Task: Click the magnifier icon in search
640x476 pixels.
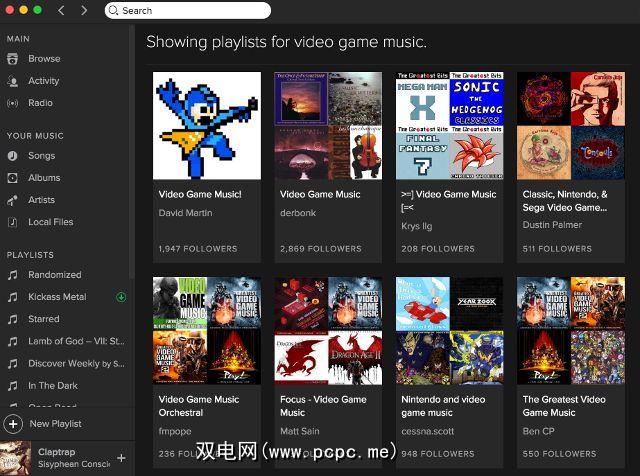Action: (113, 10)
